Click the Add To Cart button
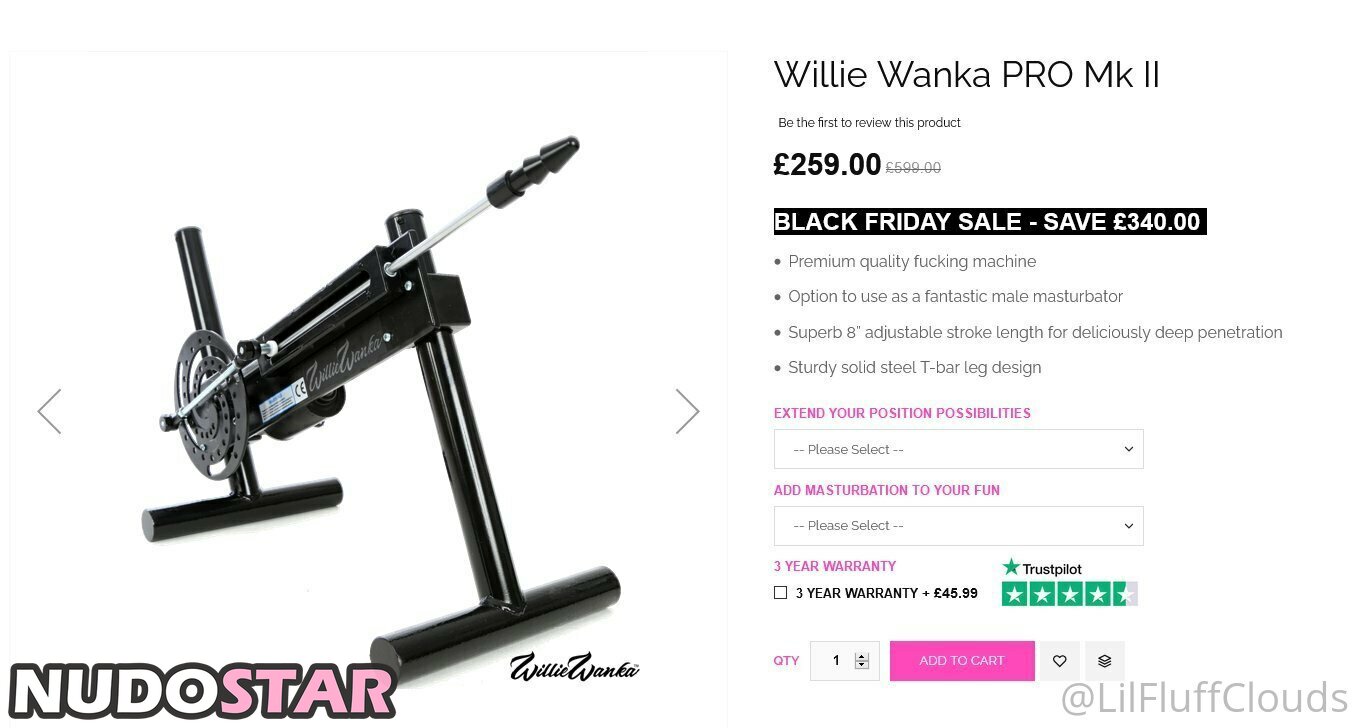1354x728 pixels. click(962, 661)
